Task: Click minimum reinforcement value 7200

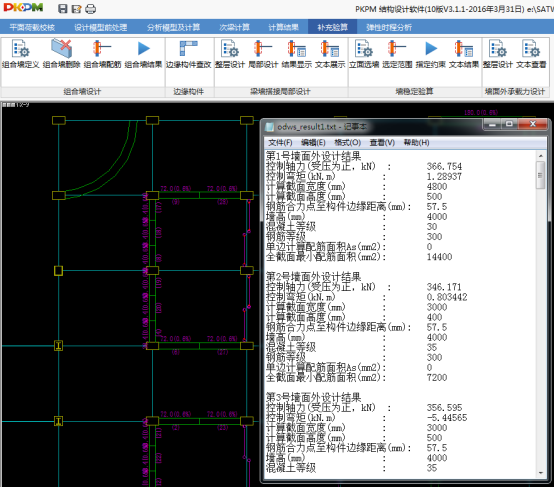Action: [437, 377]
